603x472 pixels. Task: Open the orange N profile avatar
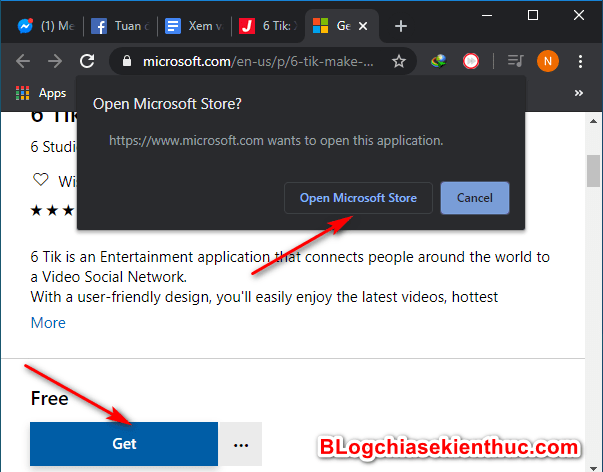[548, 61]
